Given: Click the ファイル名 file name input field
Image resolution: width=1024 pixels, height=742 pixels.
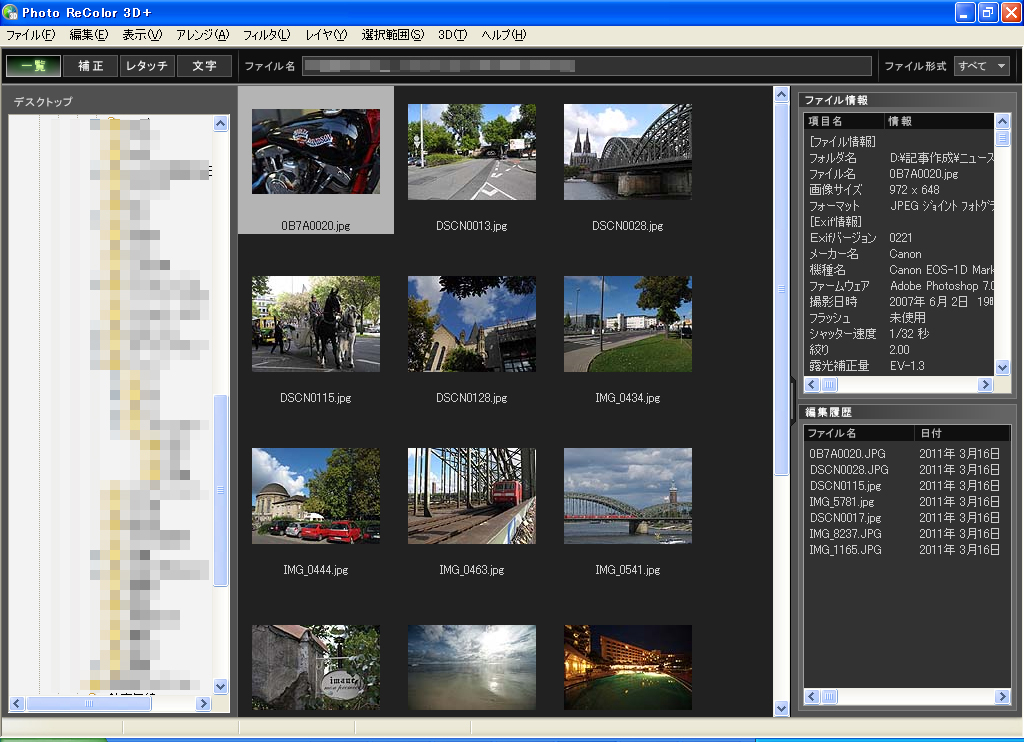Looking at the screenshot, I should 586,66.
